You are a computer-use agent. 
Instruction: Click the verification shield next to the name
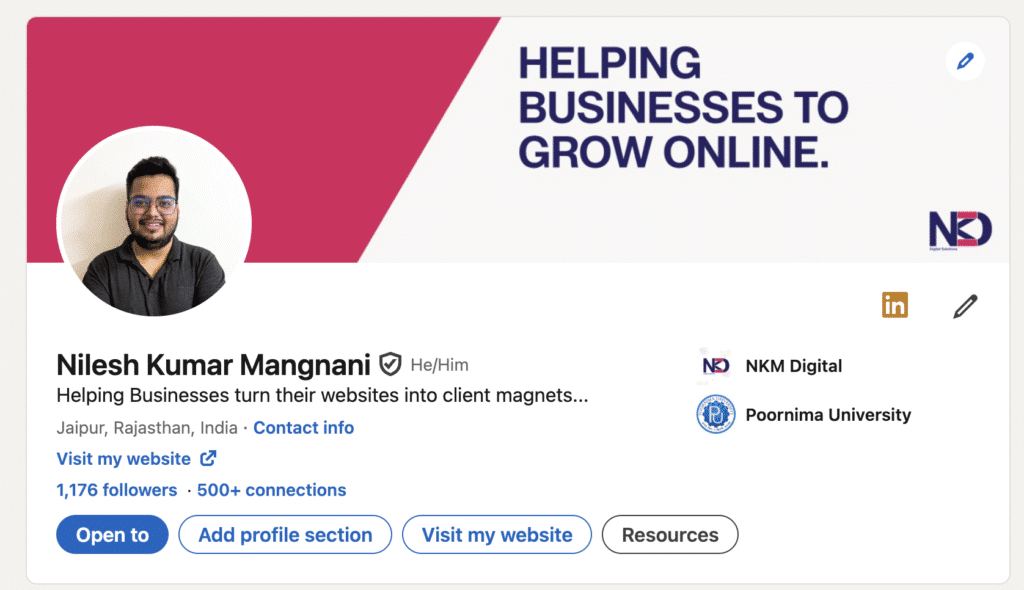coord(389,364)
